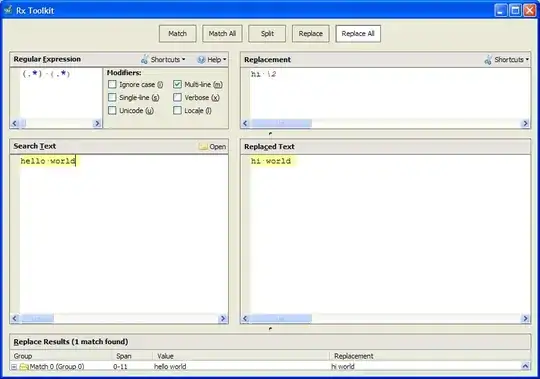Click the Search Text horizontal scrollbar thumb
This screenshot has height=379, width=540.
(x=38, y=318)
